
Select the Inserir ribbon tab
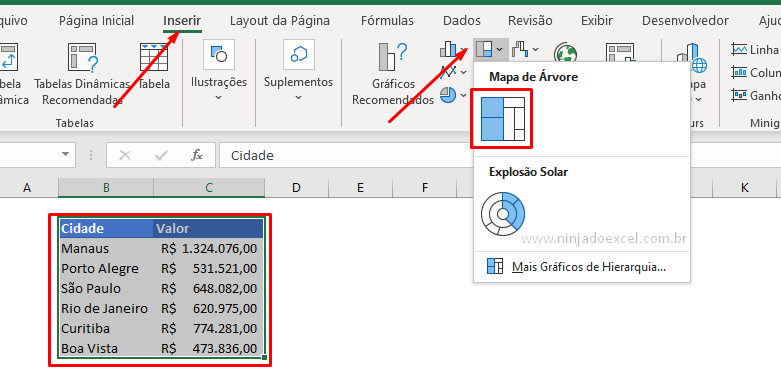182,21
